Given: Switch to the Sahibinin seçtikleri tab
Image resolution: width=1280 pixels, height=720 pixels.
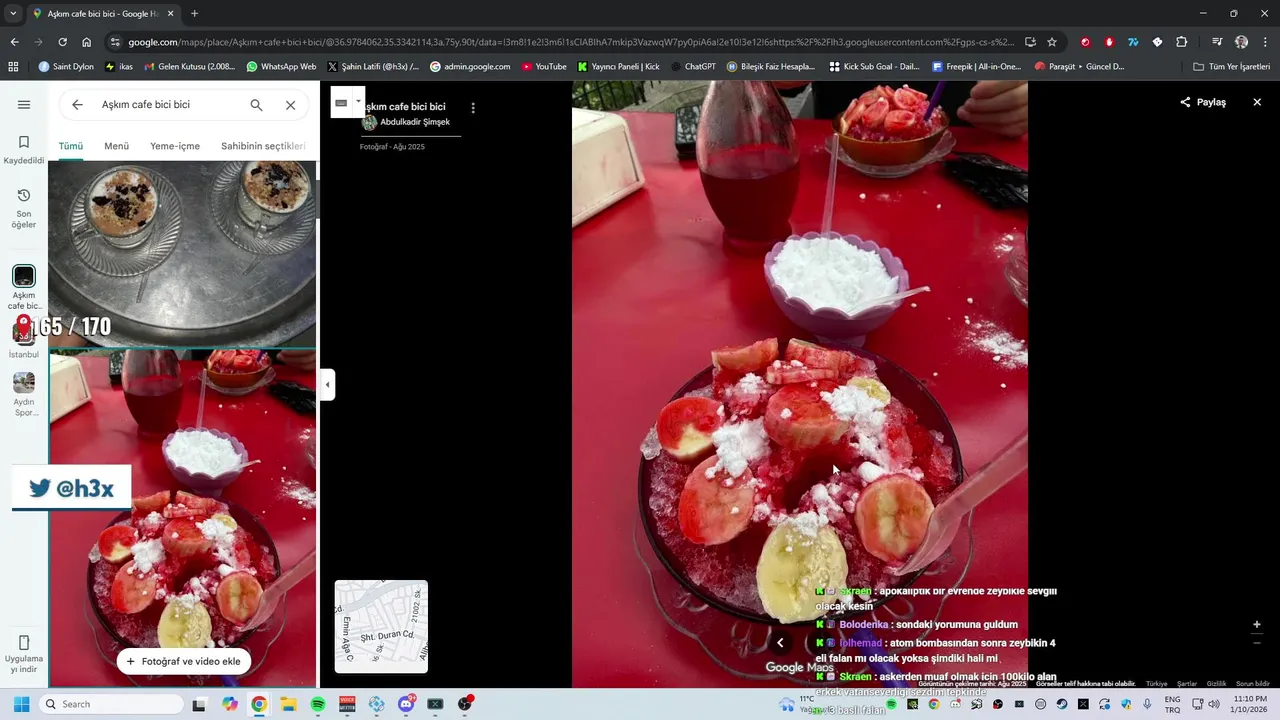Looking at the screenshot, I should (x=263, y=146).
